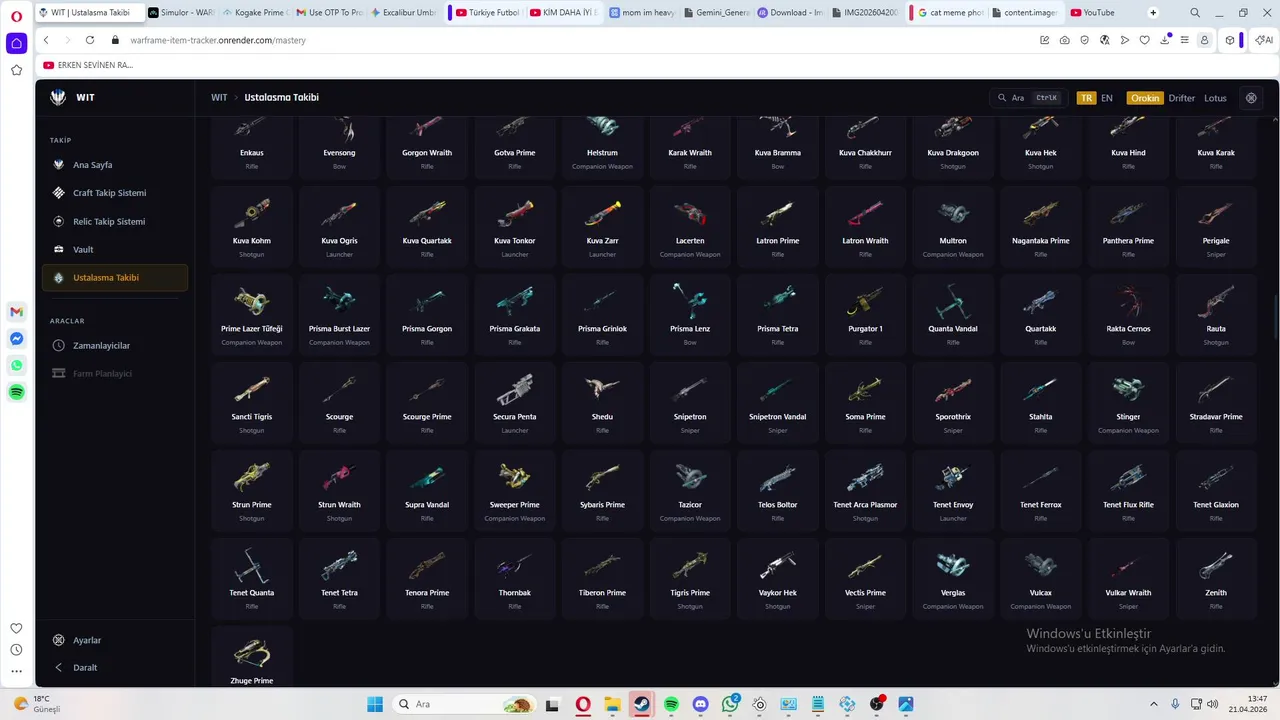Select the Rakta Cernos bow icon

[1128, 301]
